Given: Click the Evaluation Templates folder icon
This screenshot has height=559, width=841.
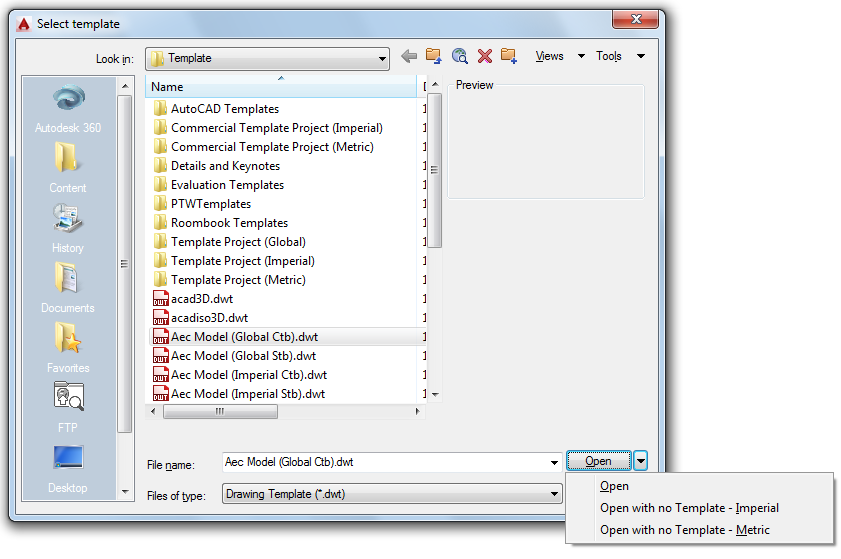Looking at the screenshot, I should coord(160,185).
